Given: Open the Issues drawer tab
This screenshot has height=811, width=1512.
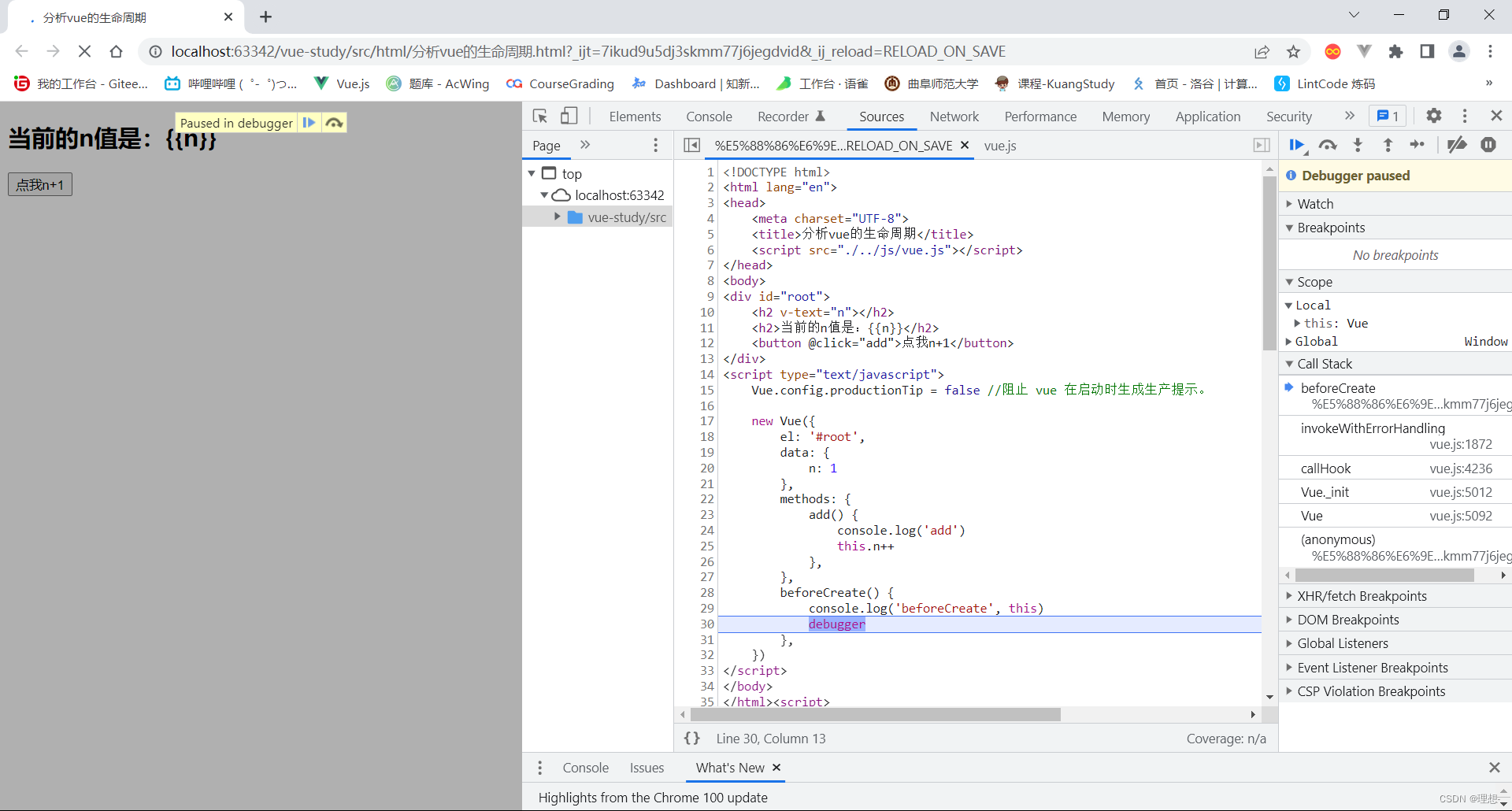Looking at the screenshot, I should pos(647,768).
